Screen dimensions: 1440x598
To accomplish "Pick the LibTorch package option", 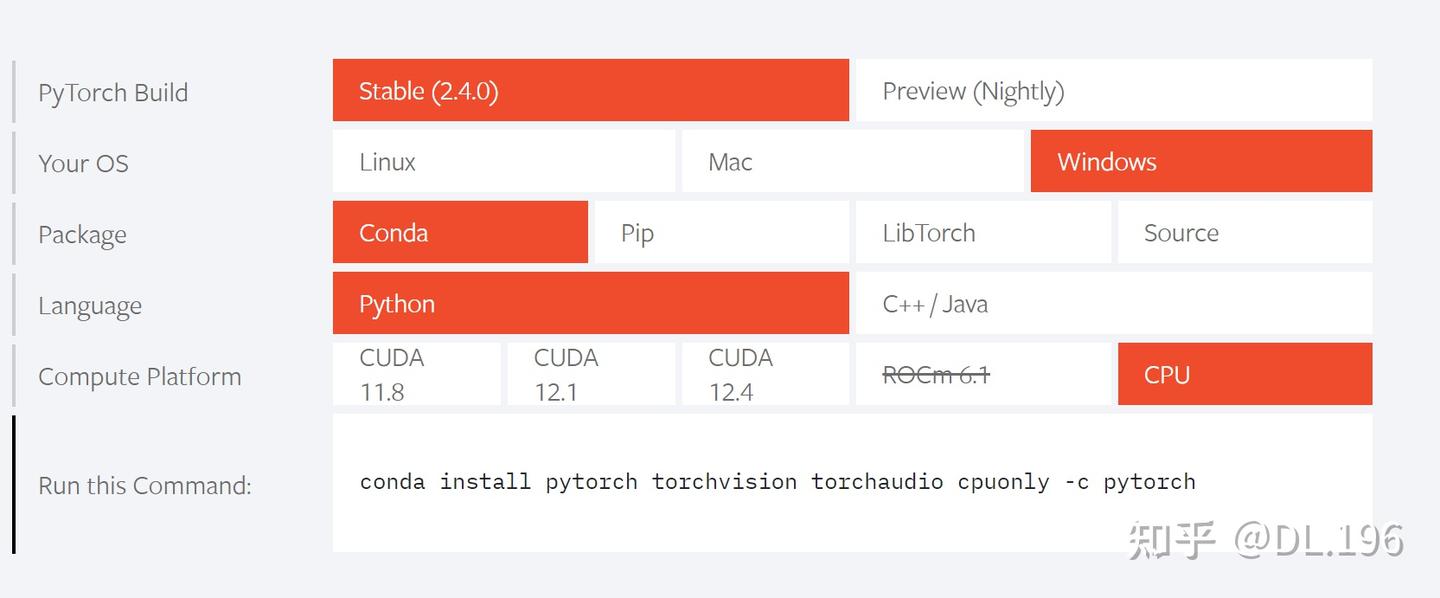I will pos(982,233).
